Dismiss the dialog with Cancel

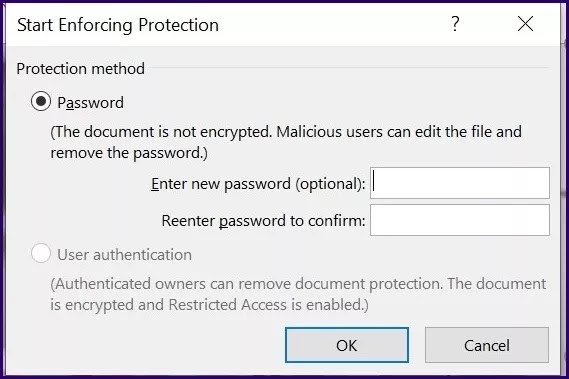[x=487, y=345]
